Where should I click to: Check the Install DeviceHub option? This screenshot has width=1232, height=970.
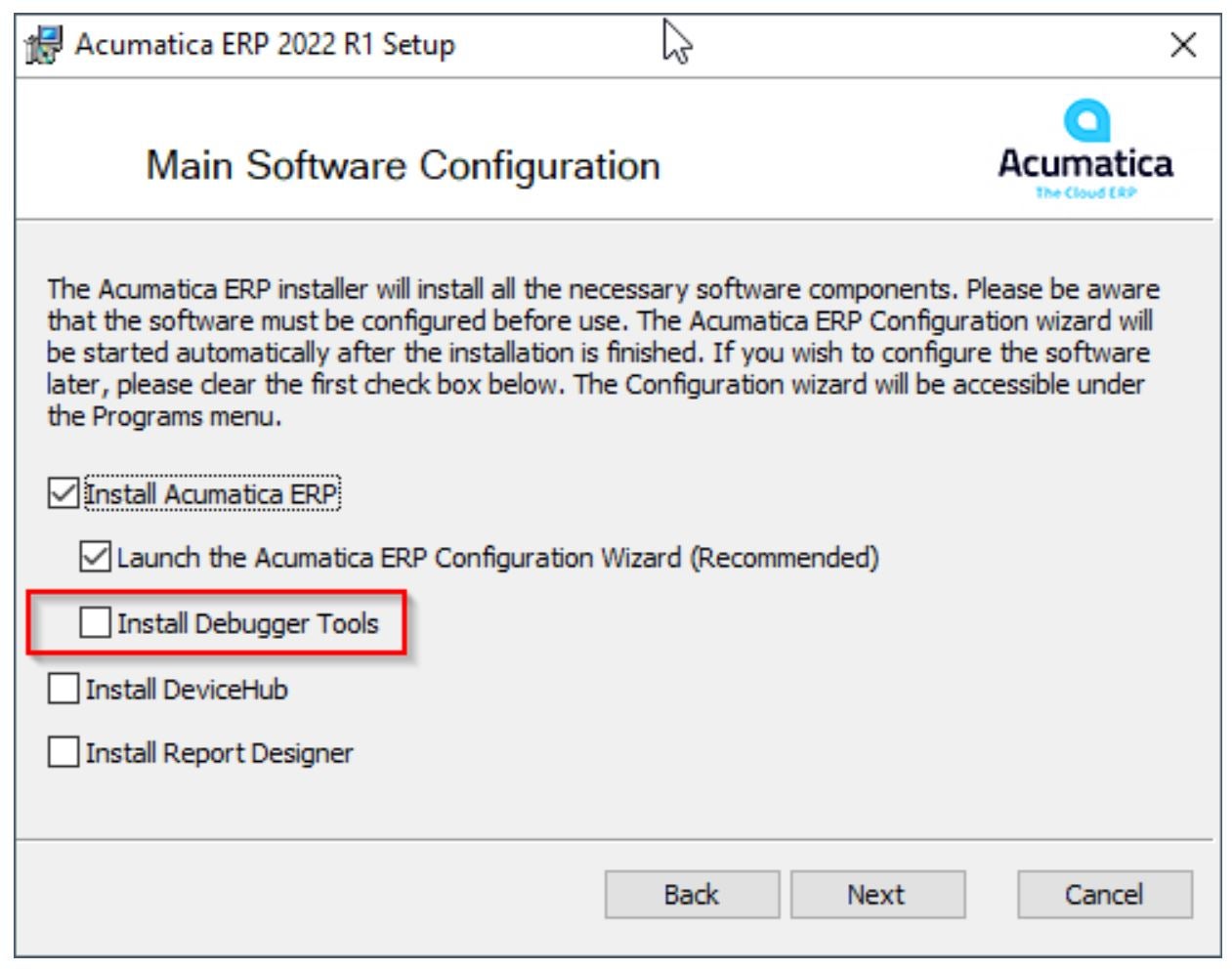tap(64, 689)
